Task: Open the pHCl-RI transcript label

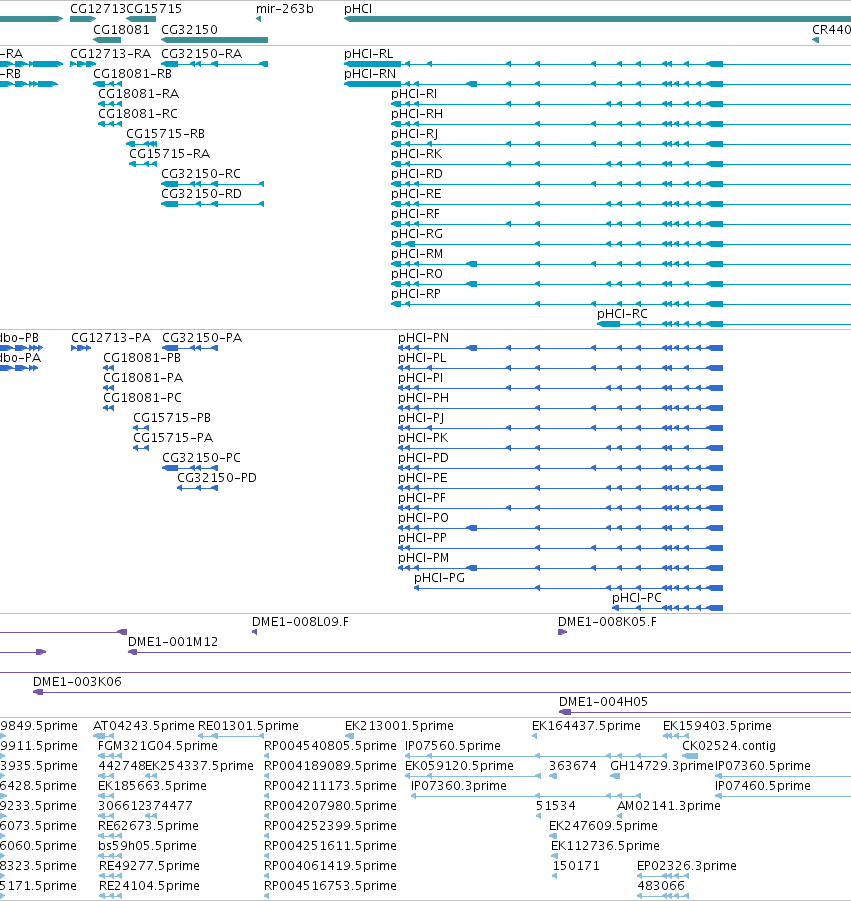Action: pos(414,94)
